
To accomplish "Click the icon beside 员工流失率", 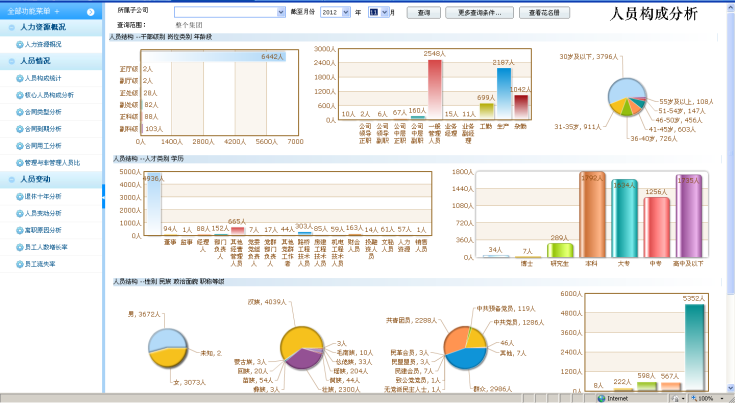I will [x=19, y=265].
